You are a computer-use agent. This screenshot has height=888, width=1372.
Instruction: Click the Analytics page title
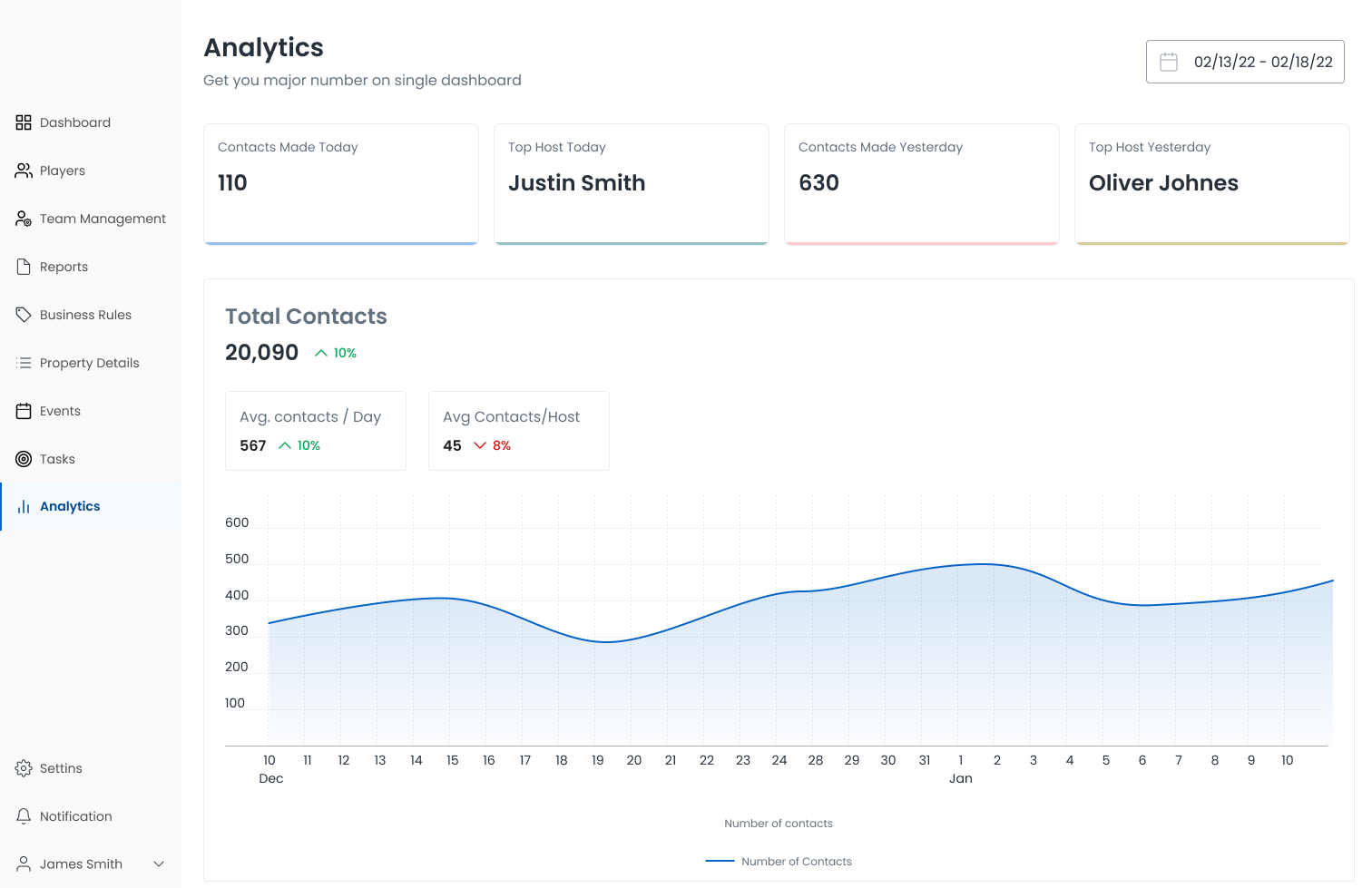[x=263, y=48]
